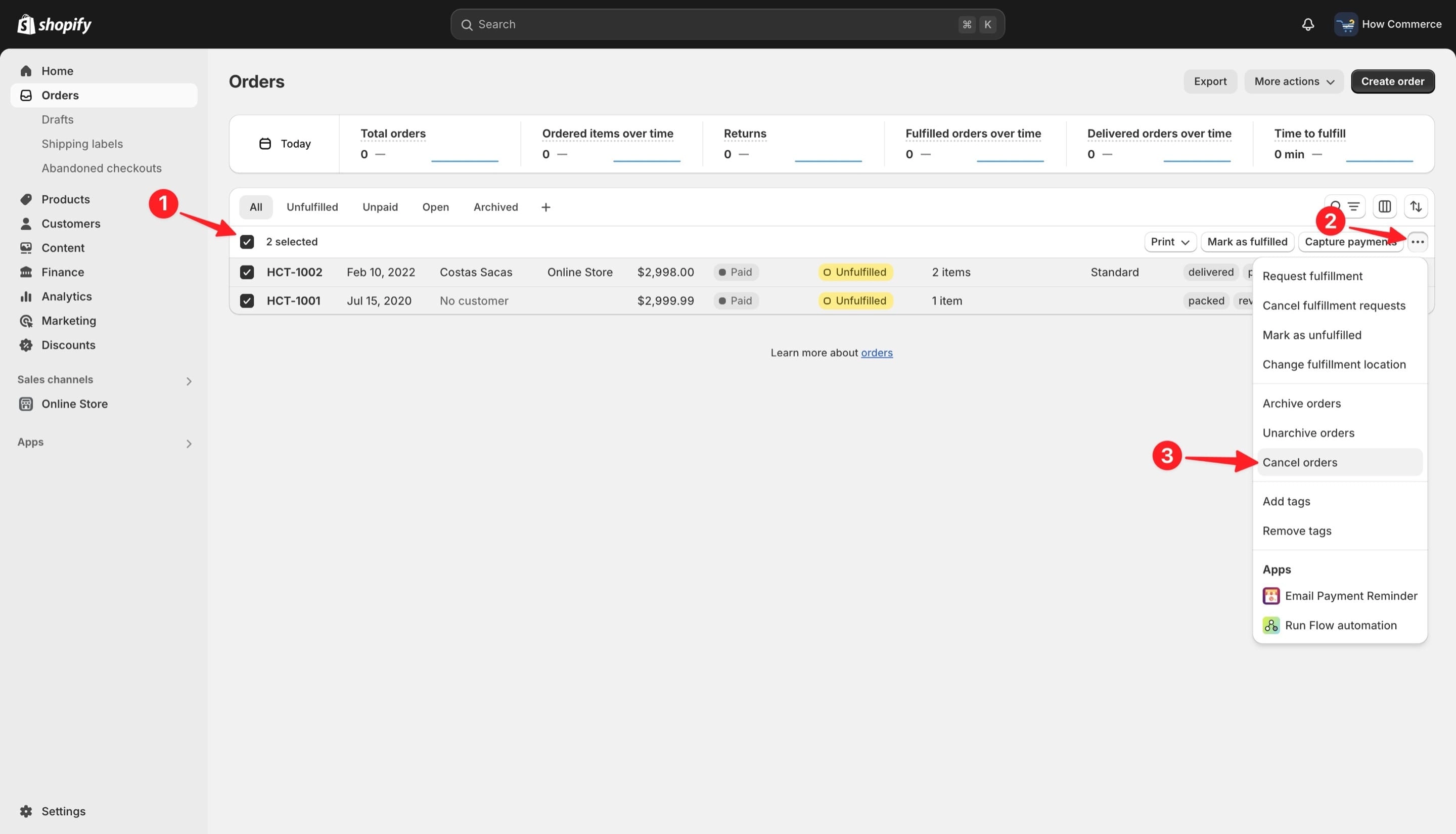Switch to the Unfulfilled tab

point(312,207)
